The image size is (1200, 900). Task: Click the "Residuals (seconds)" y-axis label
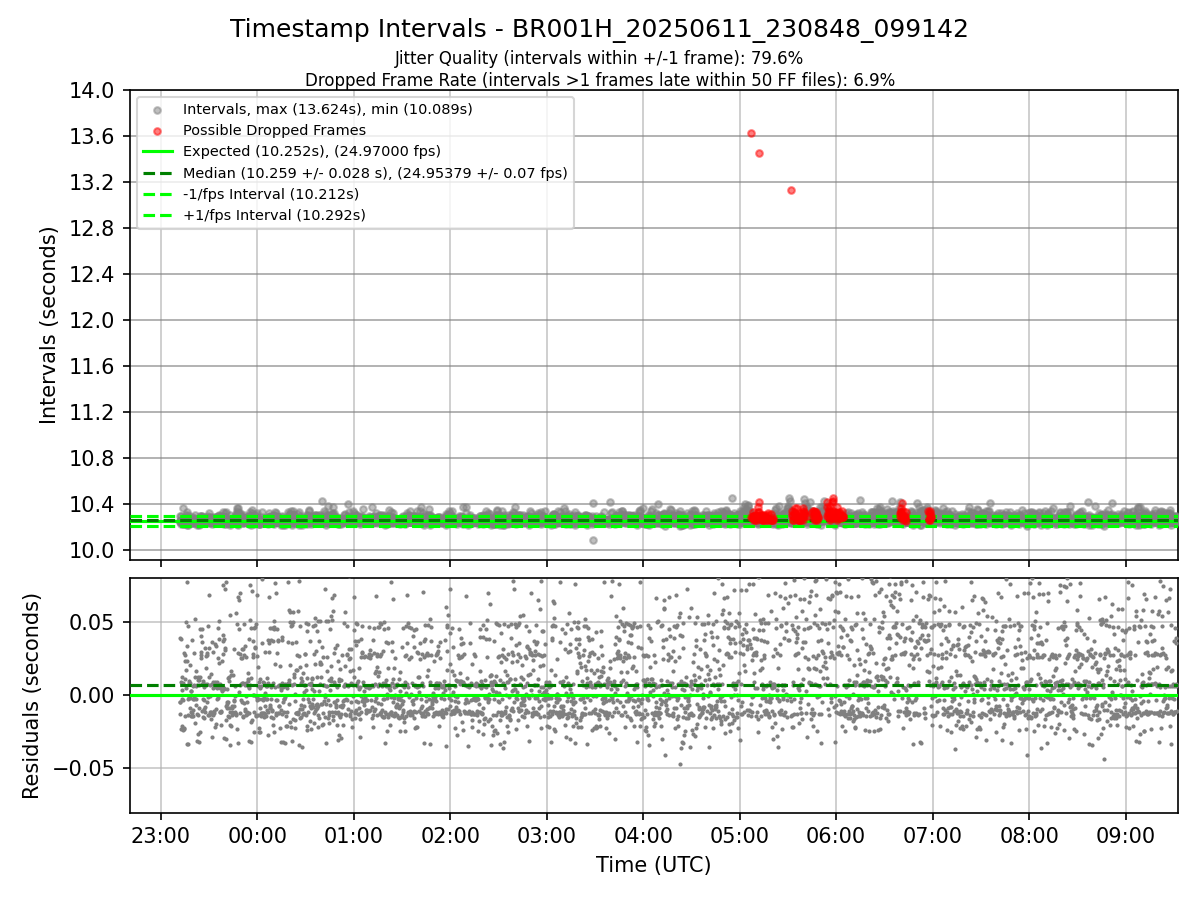point(31,696)
